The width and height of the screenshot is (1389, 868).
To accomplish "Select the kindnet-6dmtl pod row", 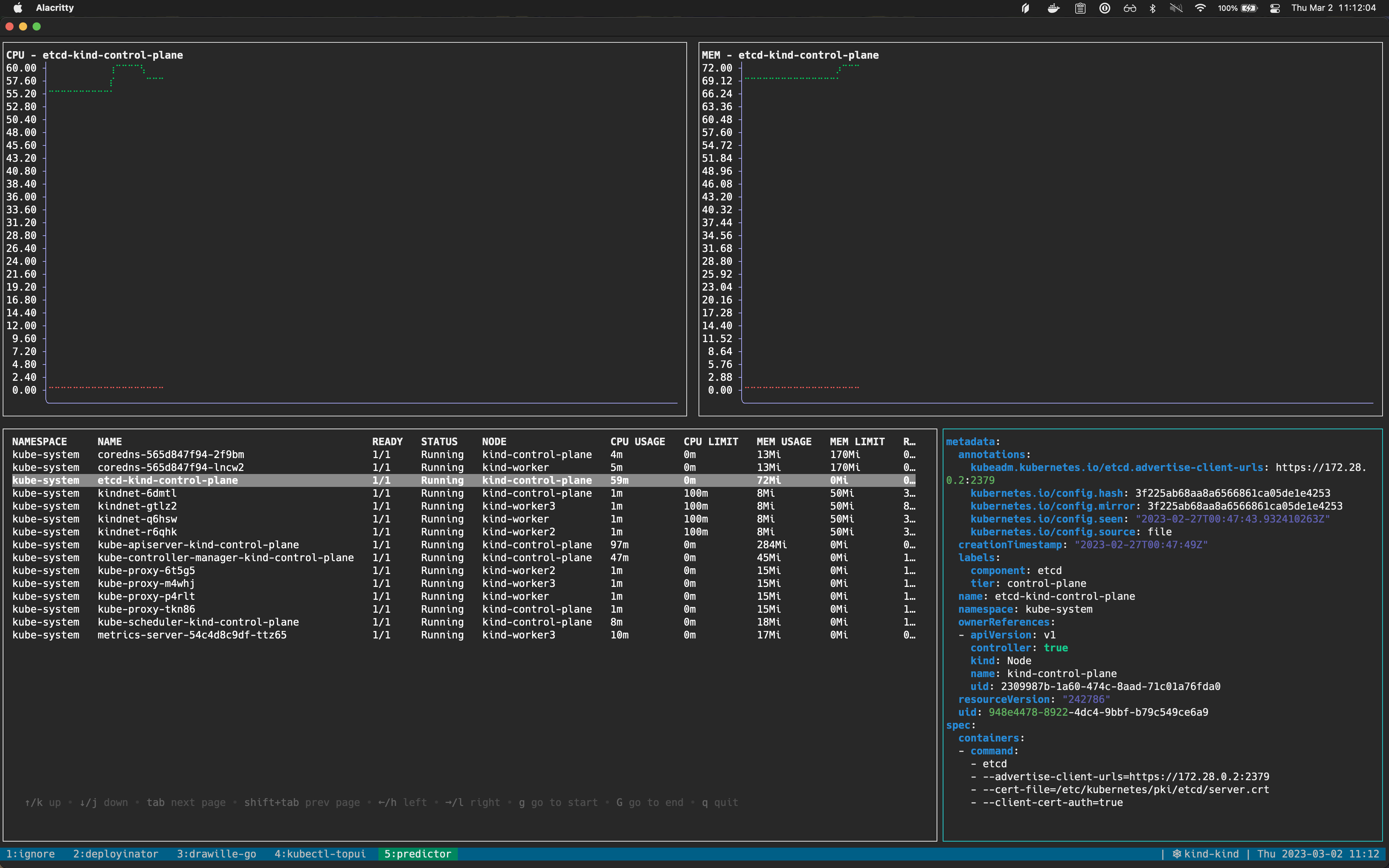I will click(464, 493).
